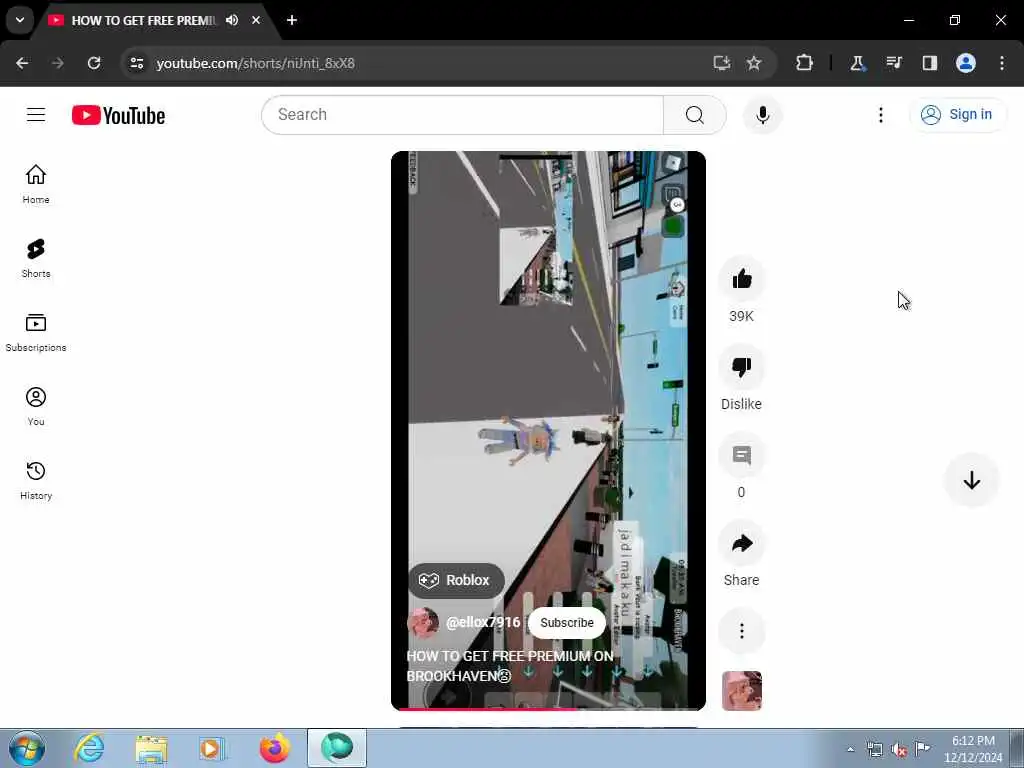Image resolution: width=1024 pixels, height=768 pixels.
Task: Toggle browser side panel
Action: 929,63
